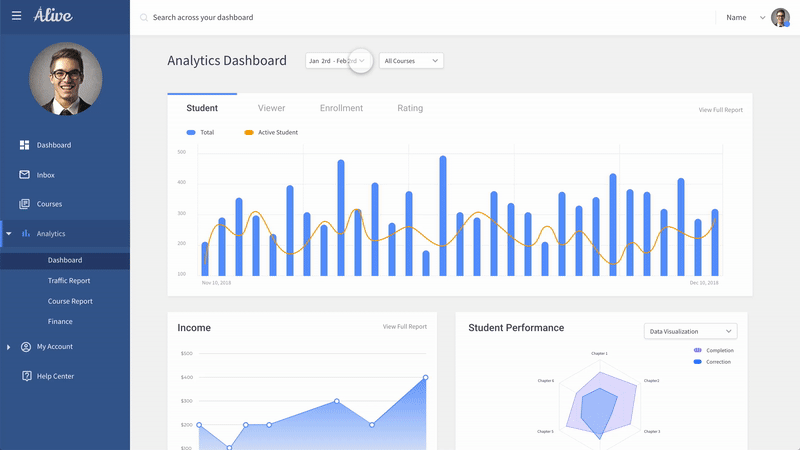Open Course Report submenu item

[70, 301]
